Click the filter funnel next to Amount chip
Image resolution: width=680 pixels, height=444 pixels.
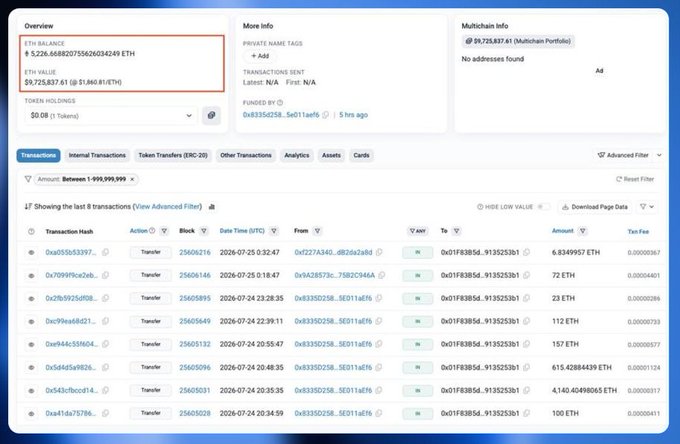tap(28, 179)
